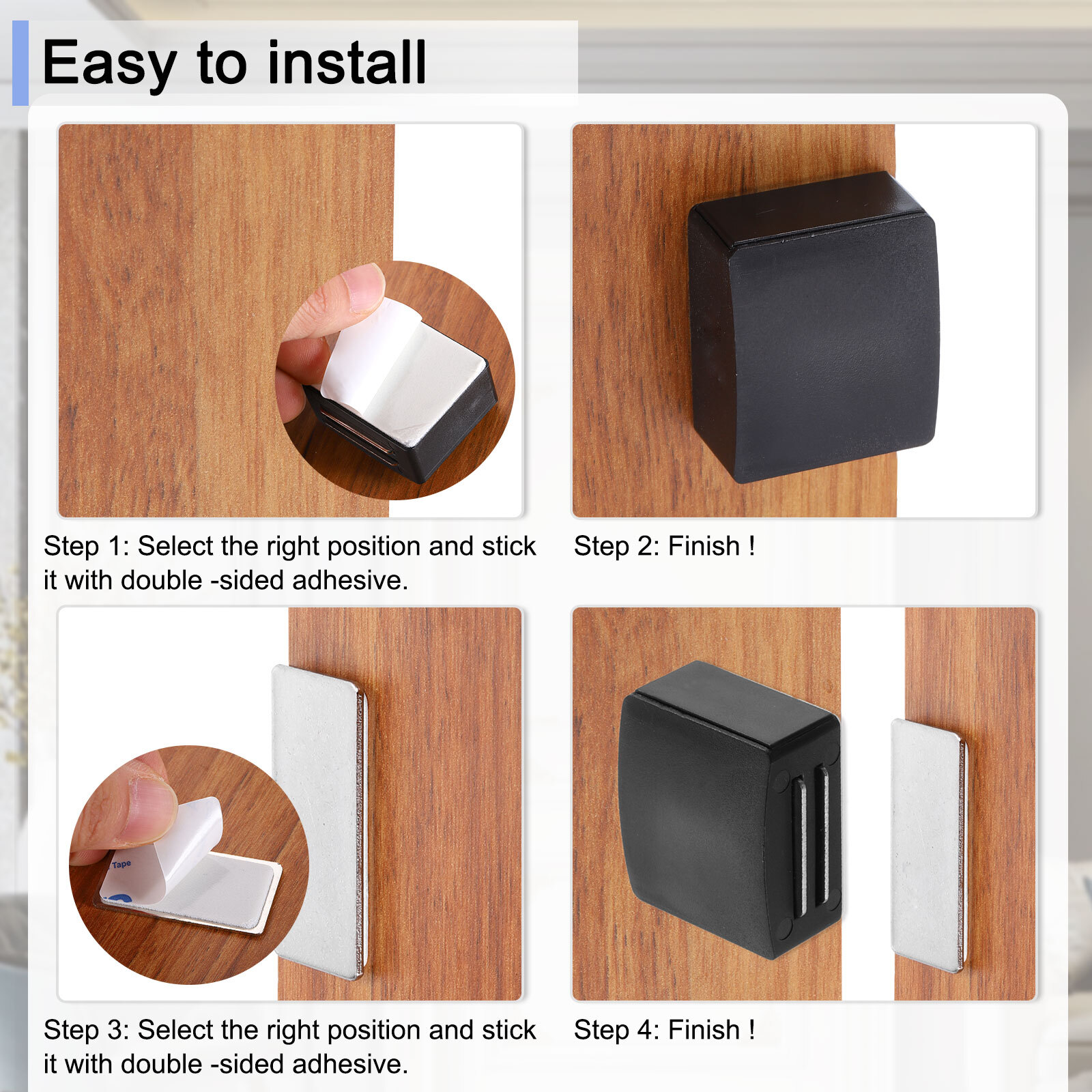This screenshot has height=1092, width=1092.
Task: Click the circular inset showing adhesive peeling off the black catch
Action: [395, 380]
